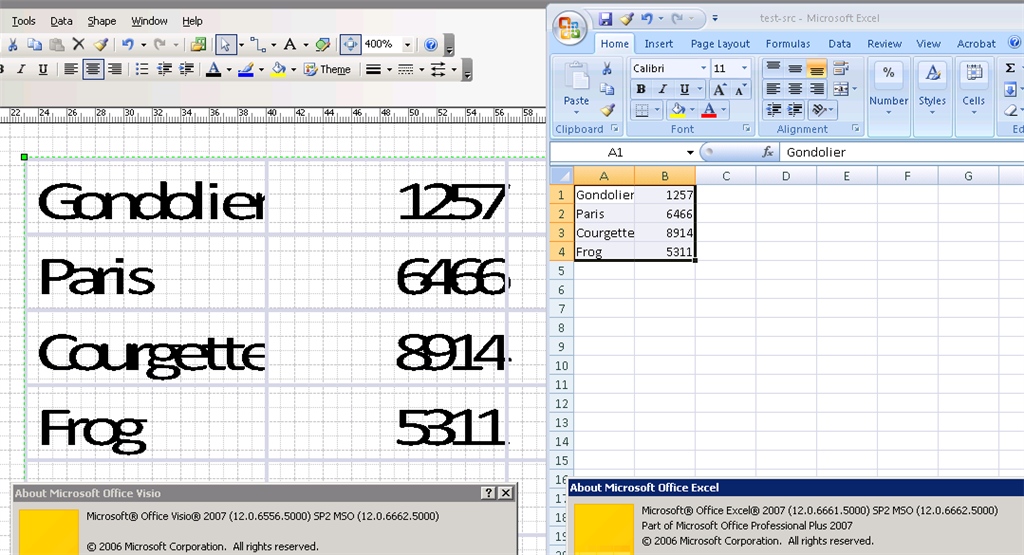This screenshot has width=1024, height=555.
Task: Click Visio's Format Painter brush icon
Action: pos(101,44)
